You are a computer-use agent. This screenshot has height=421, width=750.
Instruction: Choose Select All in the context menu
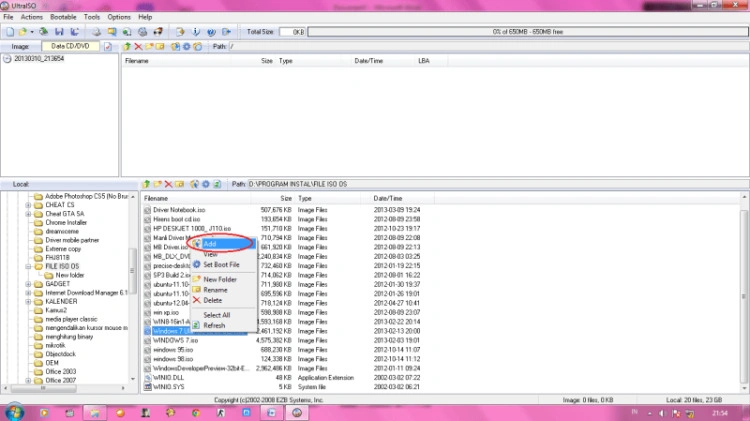pos(224,315)
